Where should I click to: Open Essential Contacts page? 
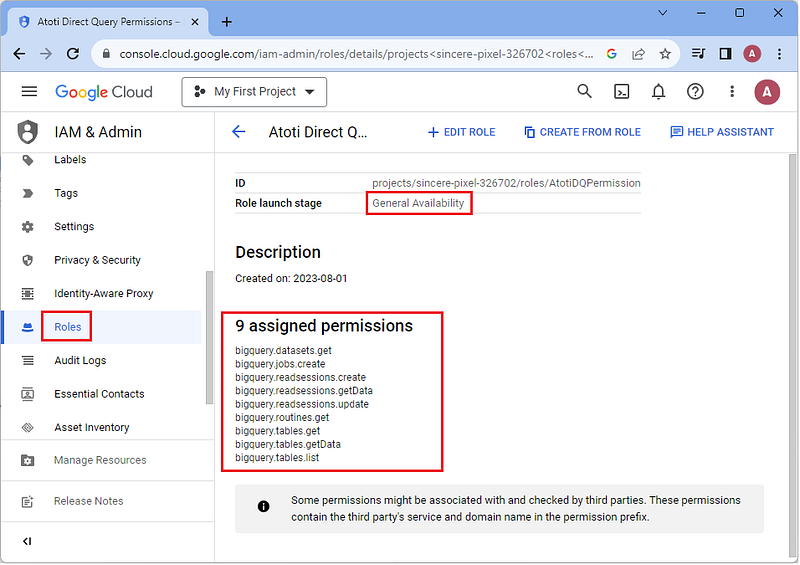click(x=99, y=394)
